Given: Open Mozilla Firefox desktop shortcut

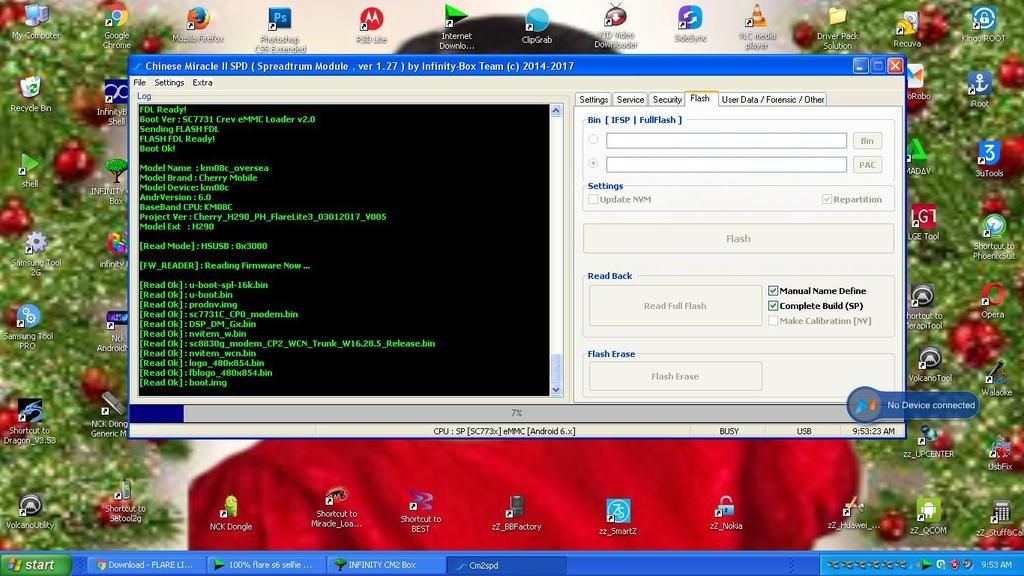Looking at the screenshot, I should (x=197, y=19).
